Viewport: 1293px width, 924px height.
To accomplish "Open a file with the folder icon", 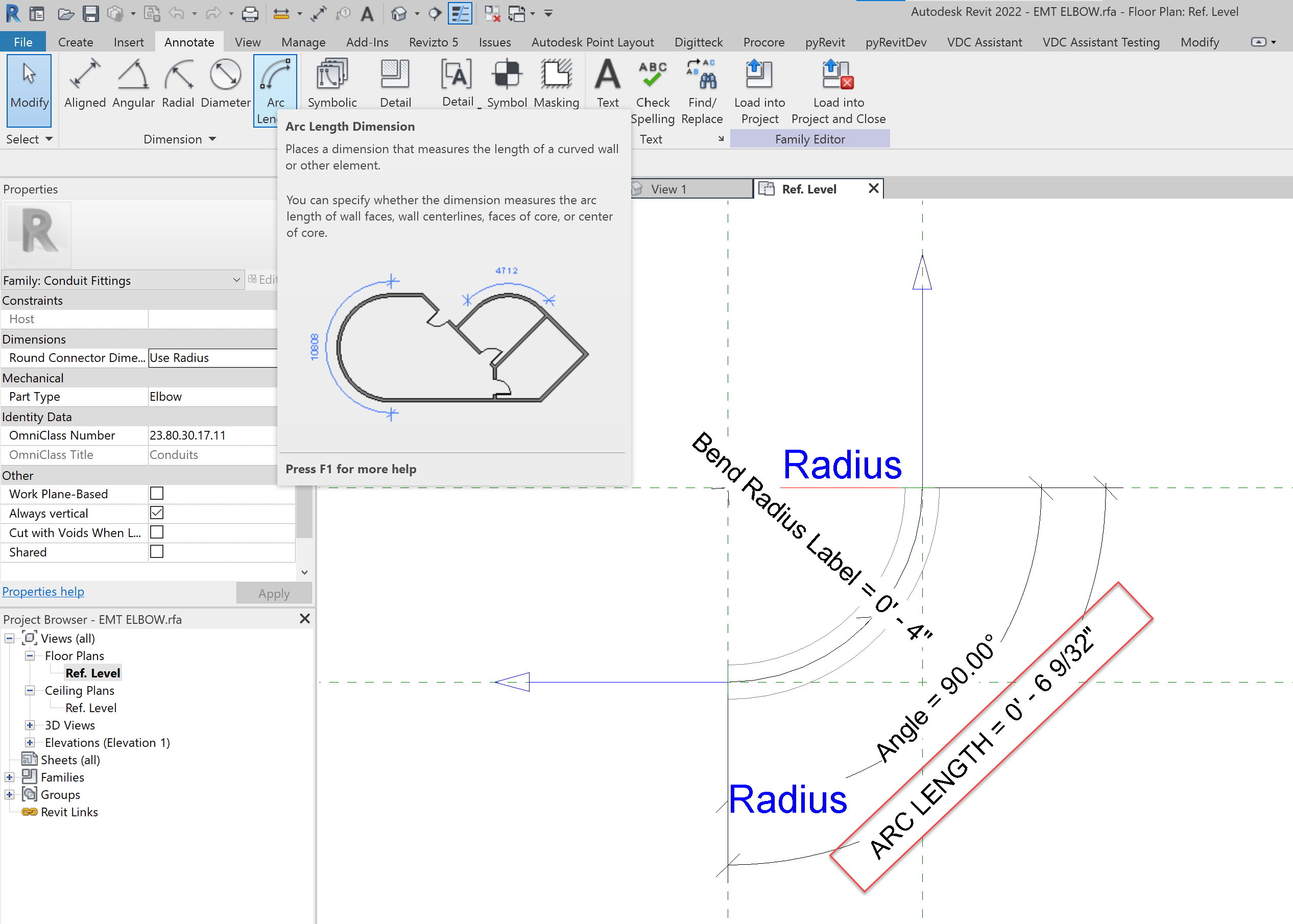I will coord(66,14).
